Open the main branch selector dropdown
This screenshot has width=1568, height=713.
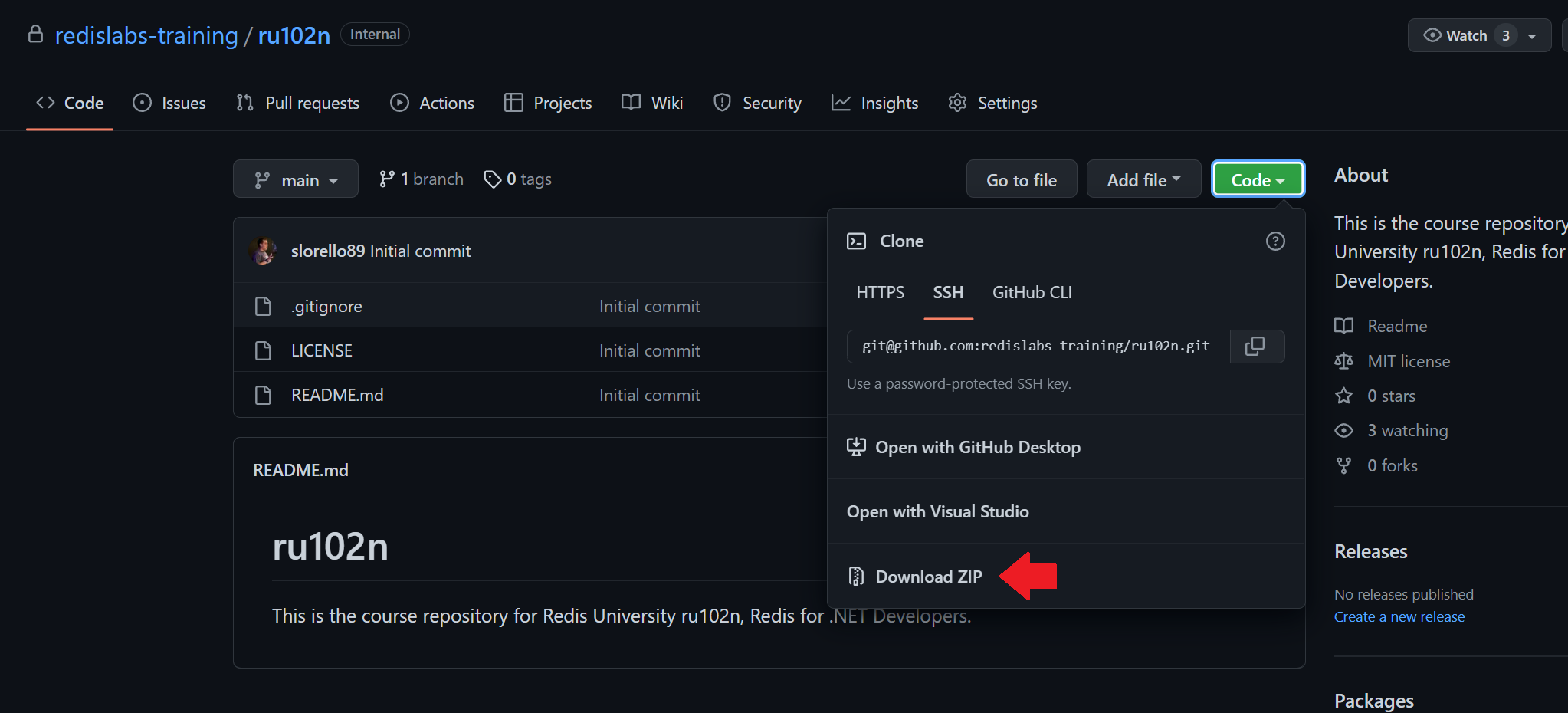[296, 179]
